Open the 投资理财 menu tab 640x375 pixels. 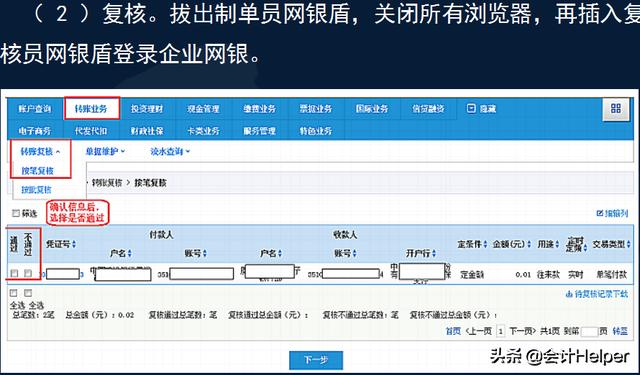click(147, 109)
